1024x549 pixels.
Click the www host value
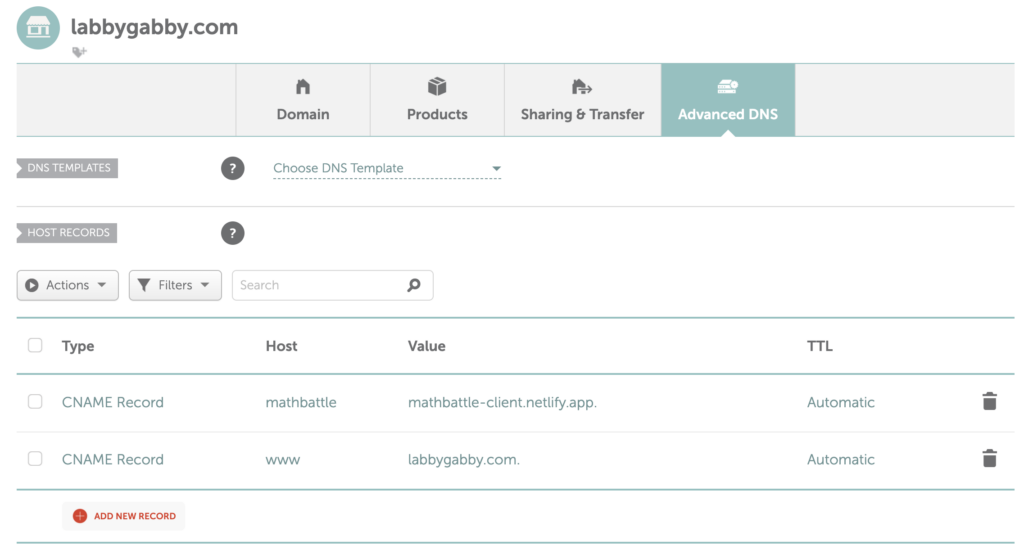point(283,460)
